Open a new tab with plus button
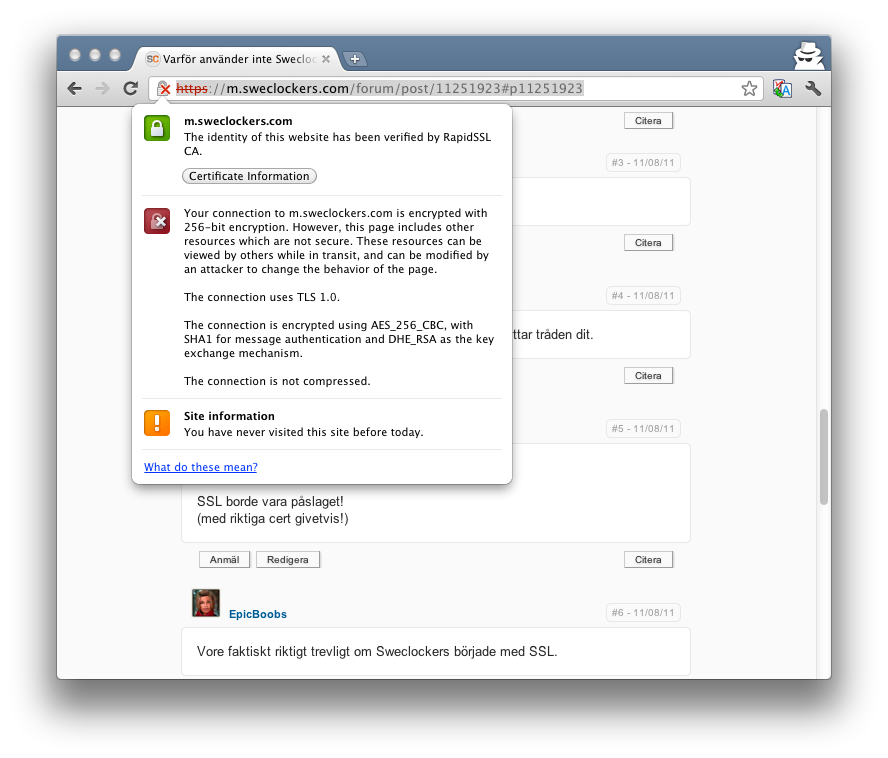Image resolution: width=888 pixels, height=758 pixels. coord(355,59)
